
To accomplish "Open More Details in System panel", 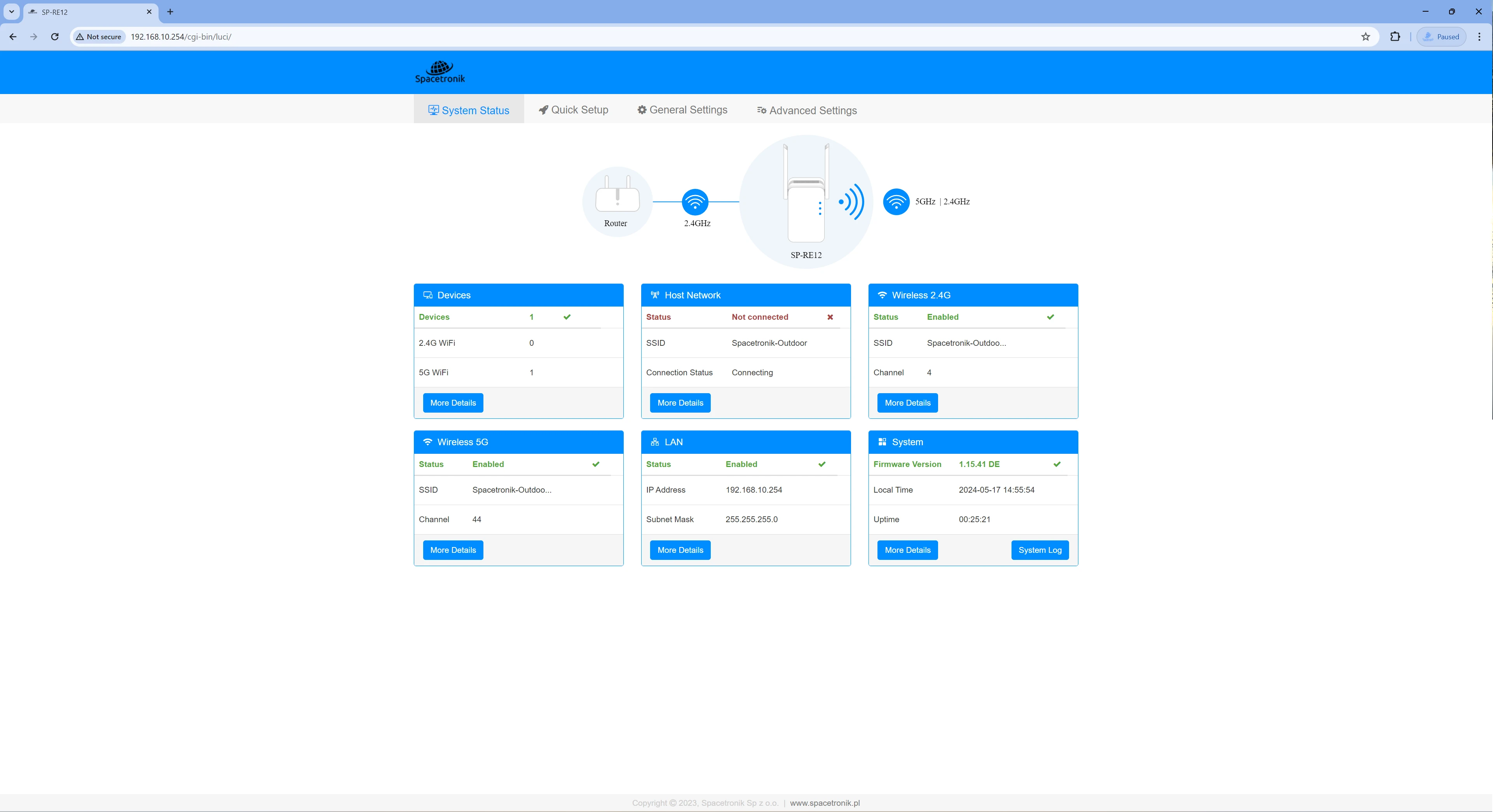I will 908,550.
